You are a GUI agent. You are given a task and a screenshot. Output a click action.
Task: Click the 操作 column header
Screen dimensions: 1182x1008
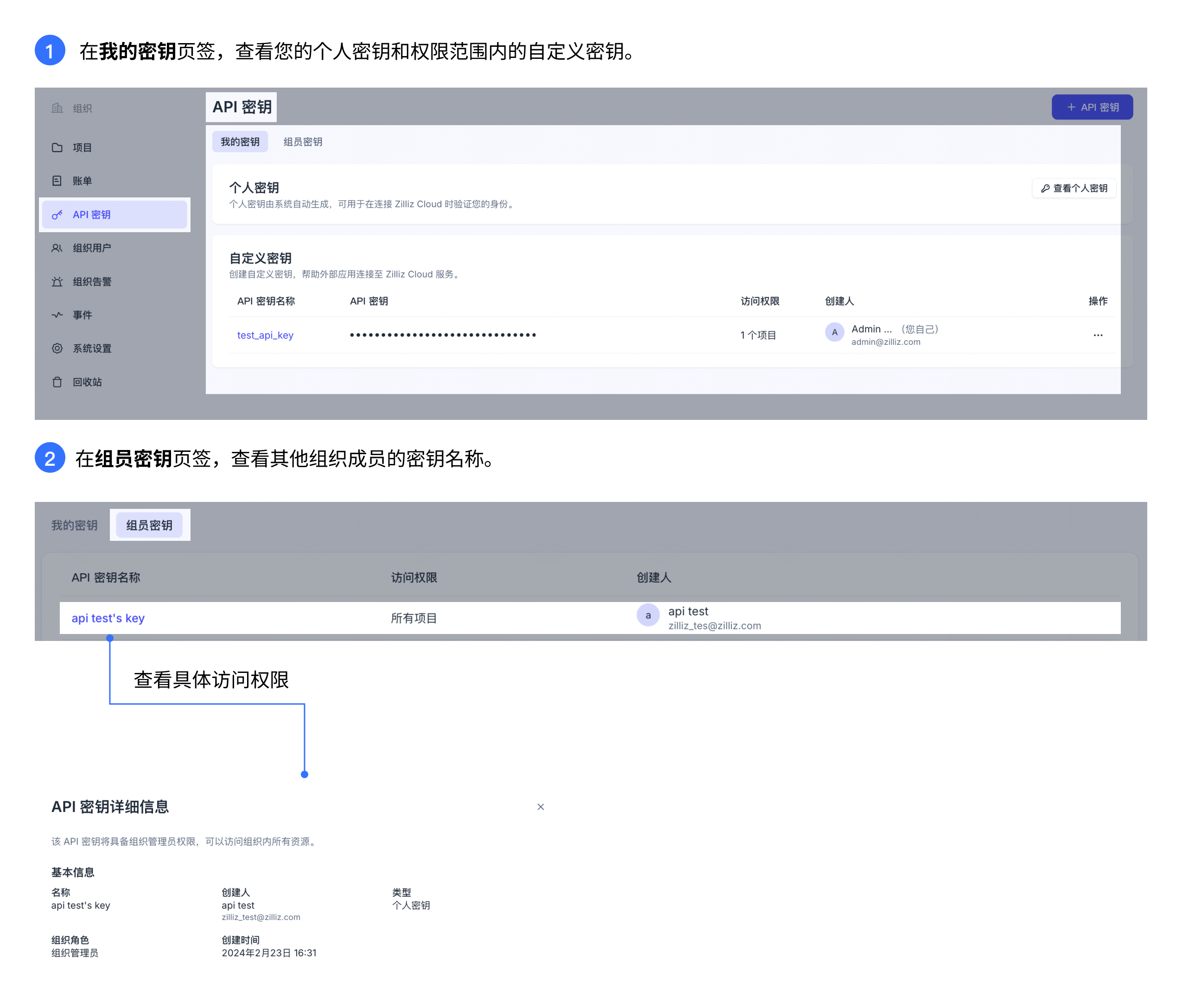1098,301
